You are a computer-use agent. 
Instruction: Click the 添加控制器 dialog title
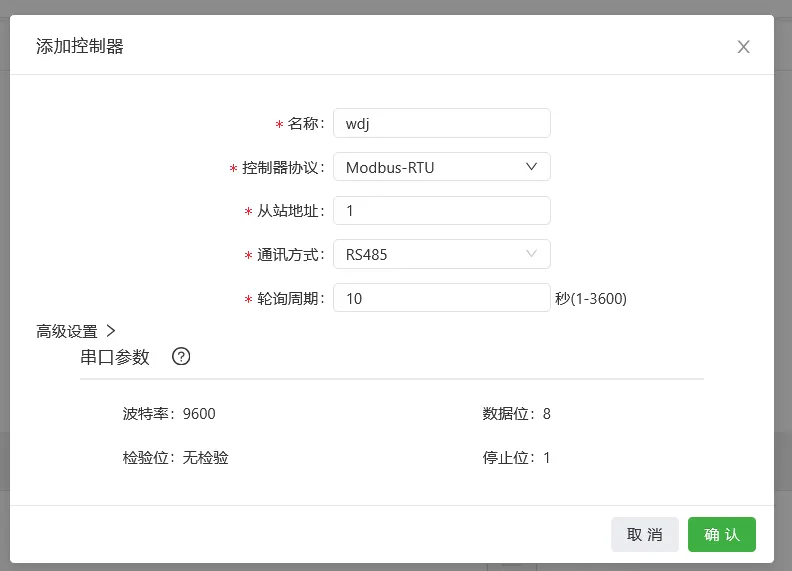click(80, 46)
